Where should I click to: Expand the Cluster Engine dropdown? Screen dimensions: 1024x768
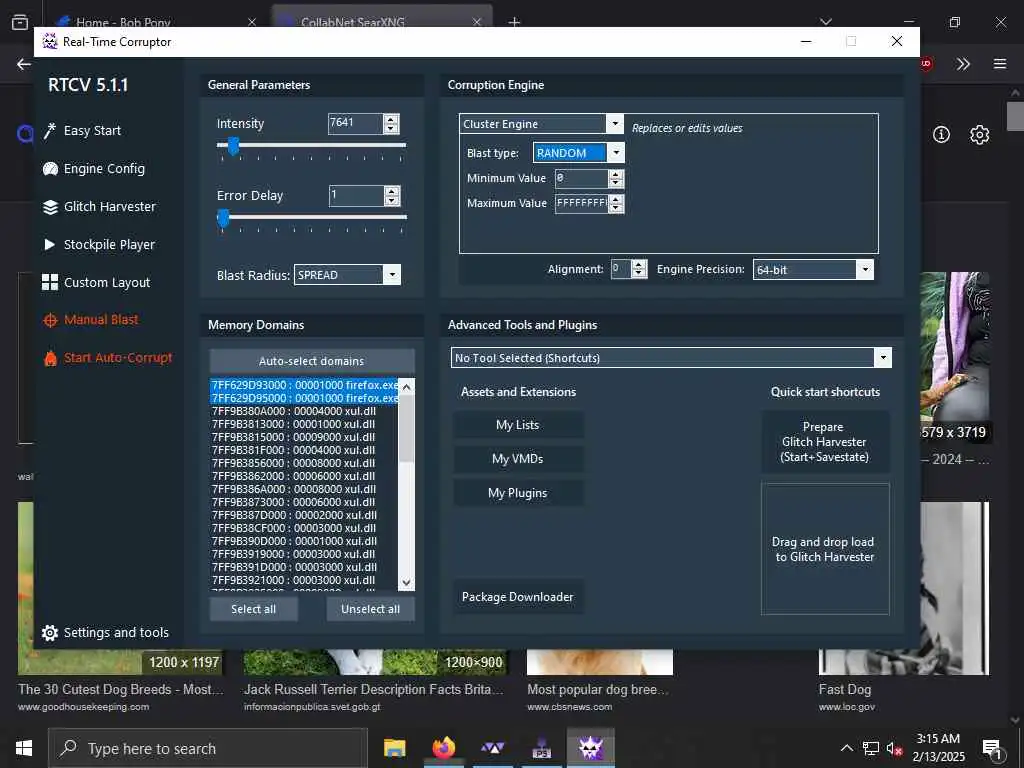pos(615,123)
